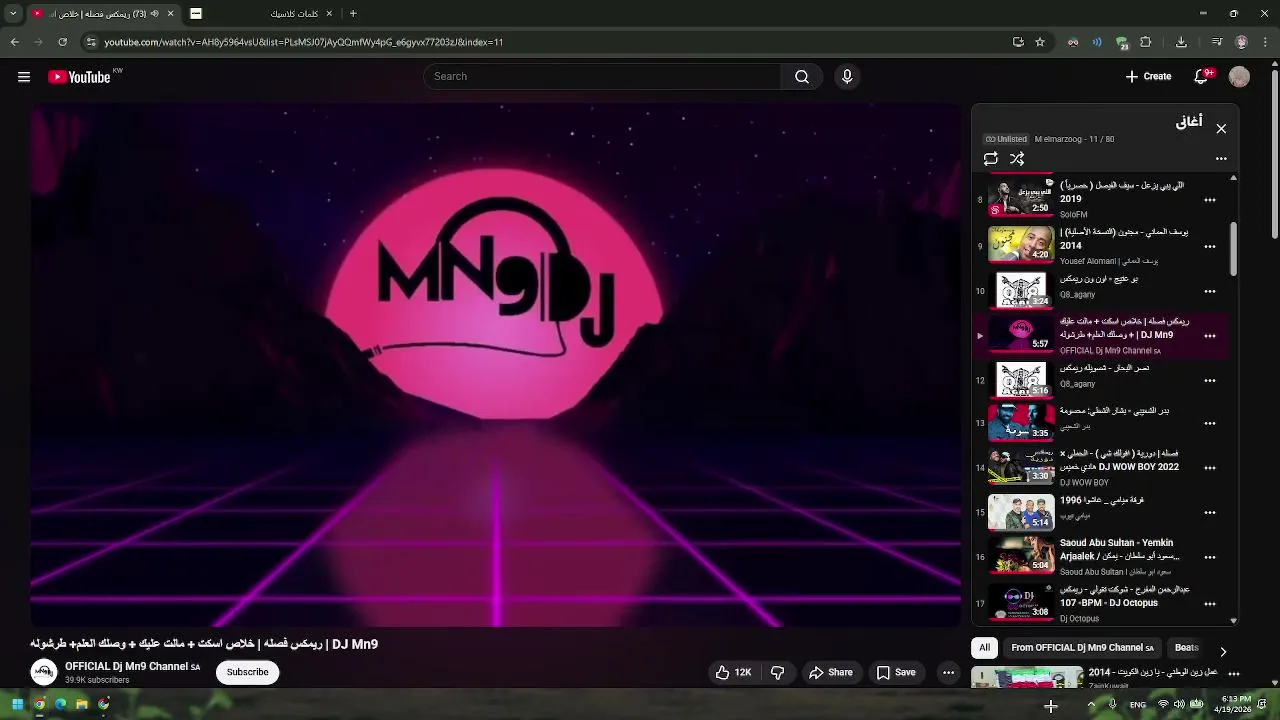Open browser three-dot menu
The image size is (1280, 720).
point(1265,42)
